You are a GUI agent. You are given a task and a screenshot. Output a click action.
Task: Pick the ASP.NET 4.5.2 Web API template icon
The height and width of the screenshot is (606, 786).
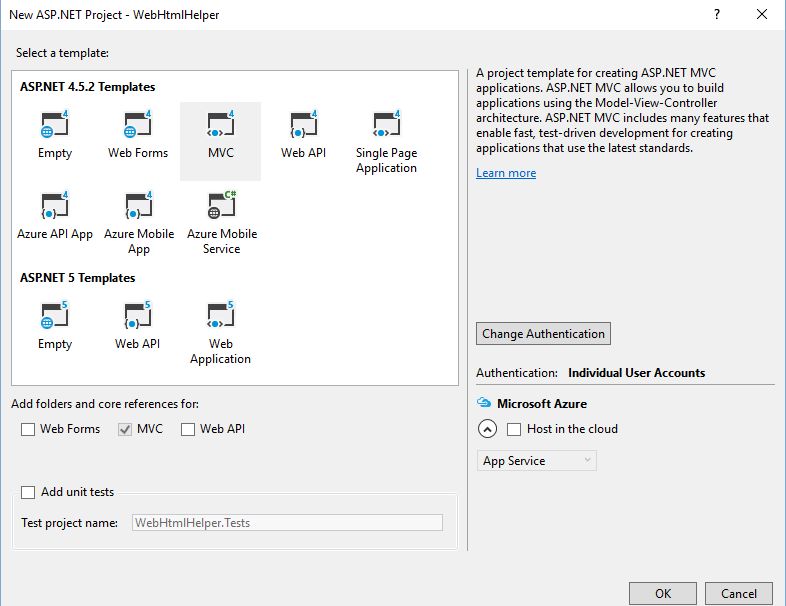[304, 124]
